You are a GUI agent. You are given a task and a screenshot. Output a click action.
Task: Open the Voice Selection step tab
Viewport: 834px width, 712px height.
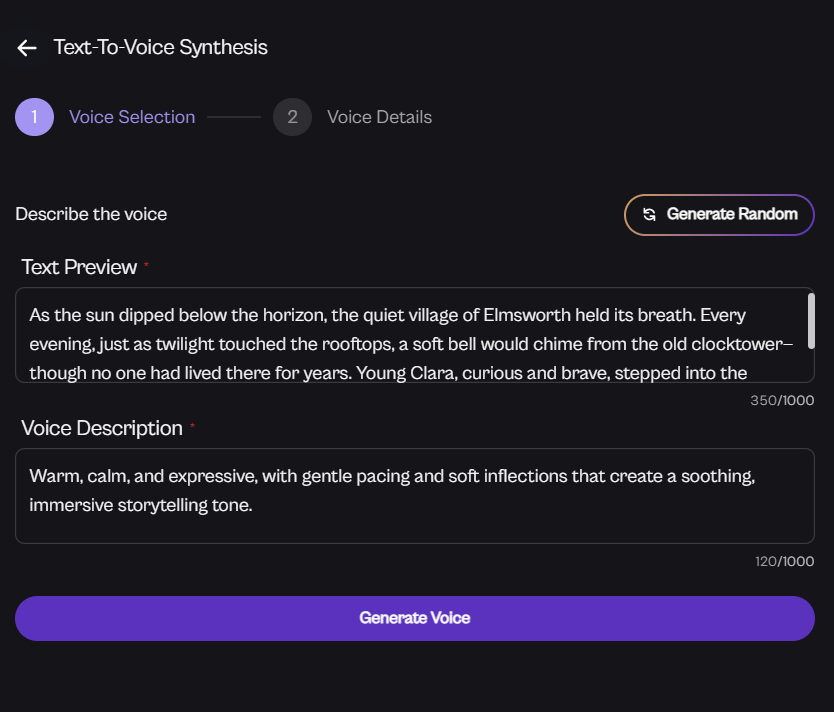click(132, 117)
